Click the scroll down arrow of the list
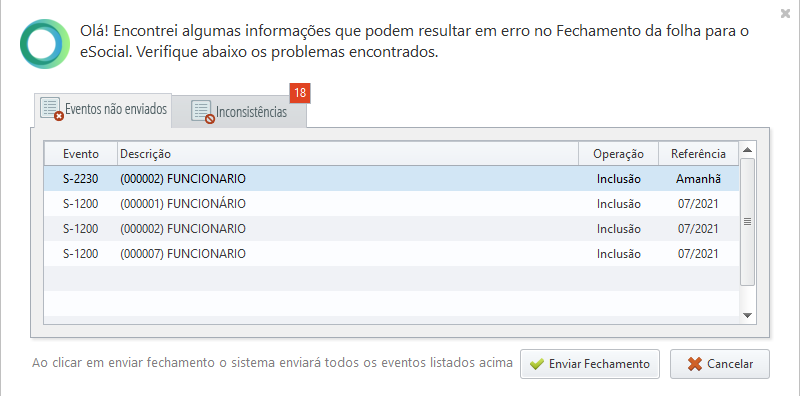Screen dimensions: 800x396 (747, 315)
